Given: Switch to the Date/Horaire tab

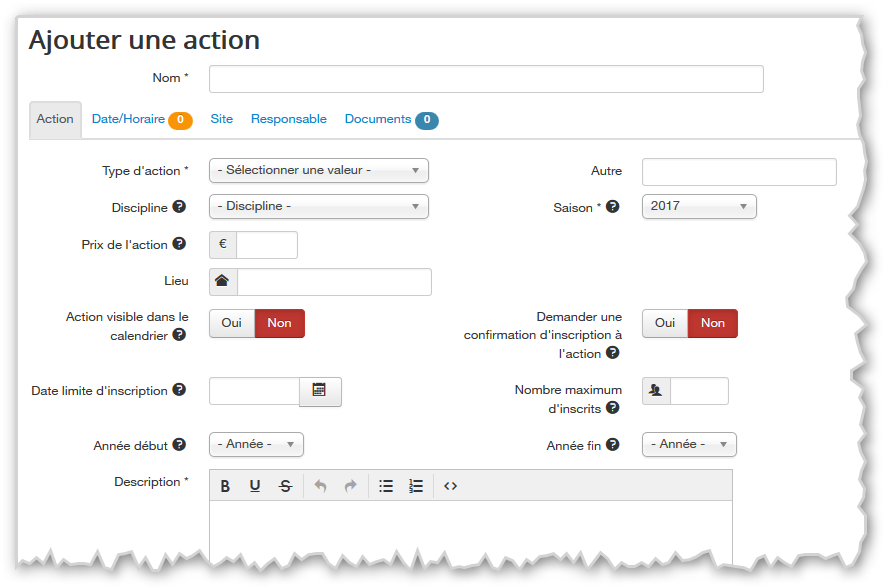Looking at the screenshot, I should 129,119.
